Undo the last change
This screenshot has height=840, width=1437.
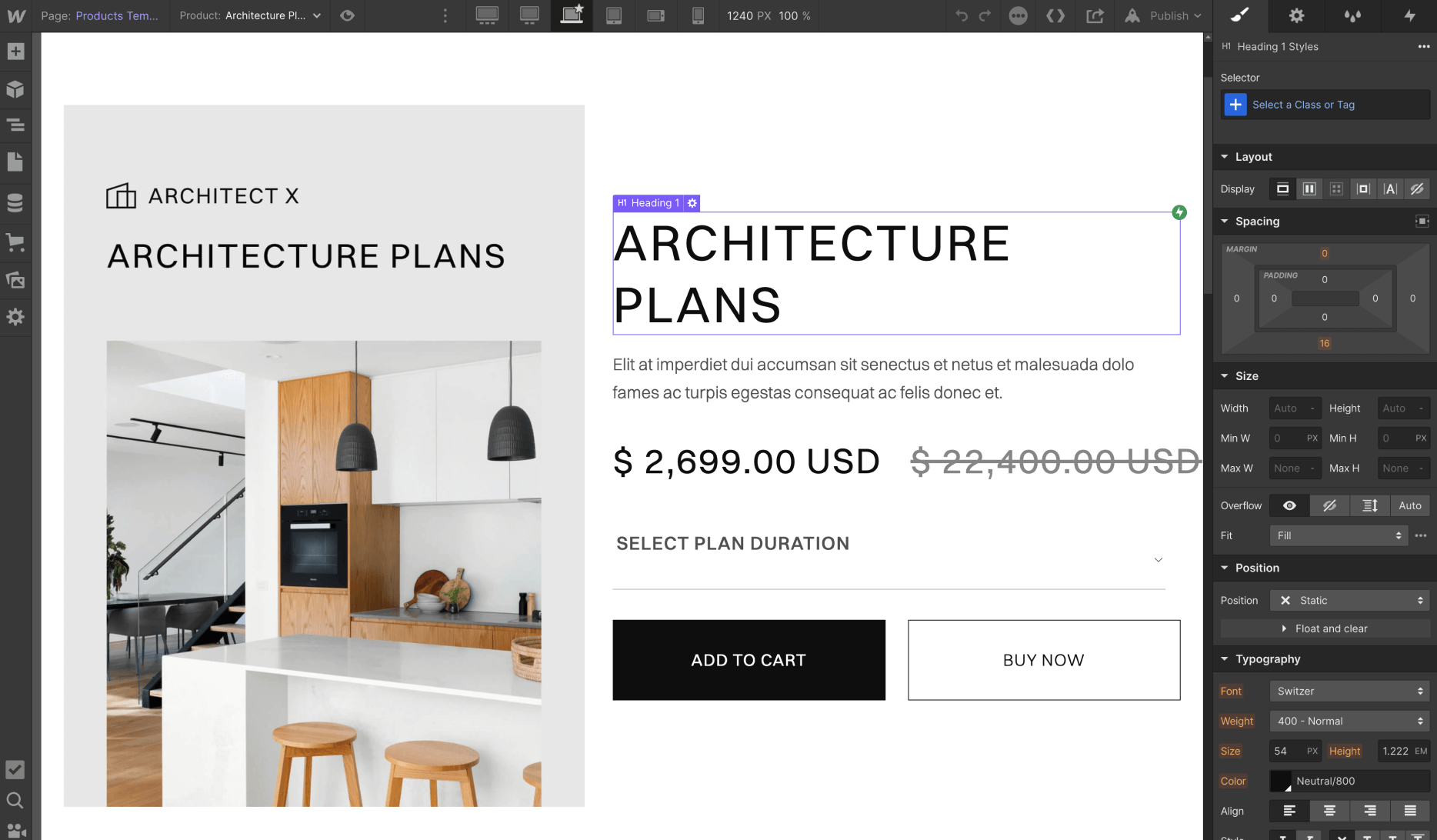[963, 15]
